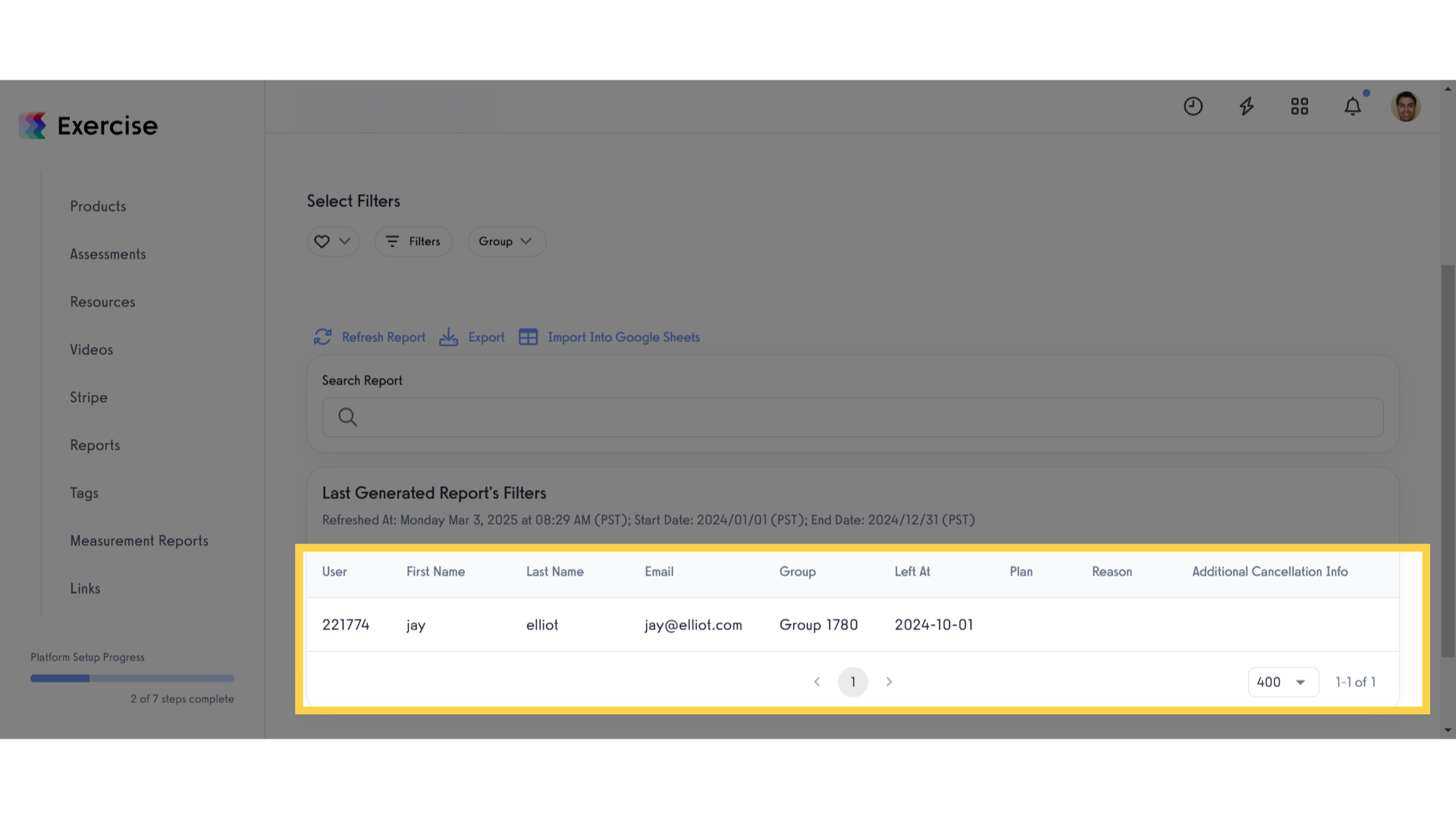The image size is (1456, 819).
Task: Click the User column header
Action: 334,572
